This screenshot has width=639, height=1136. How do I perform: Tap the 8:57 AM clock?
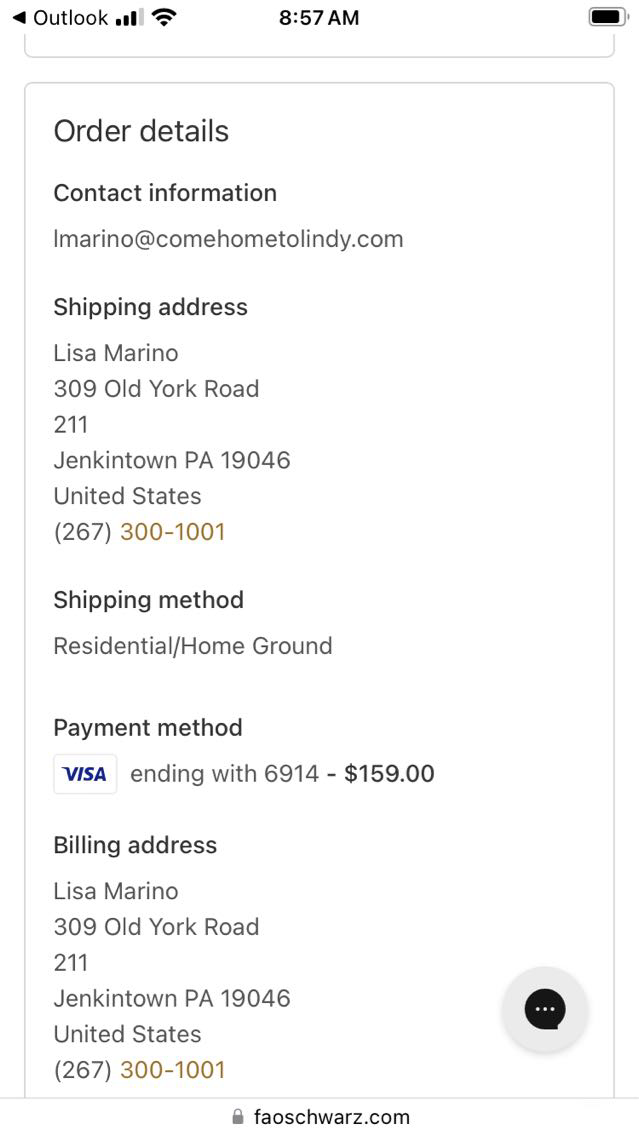(x=319, y=18)
